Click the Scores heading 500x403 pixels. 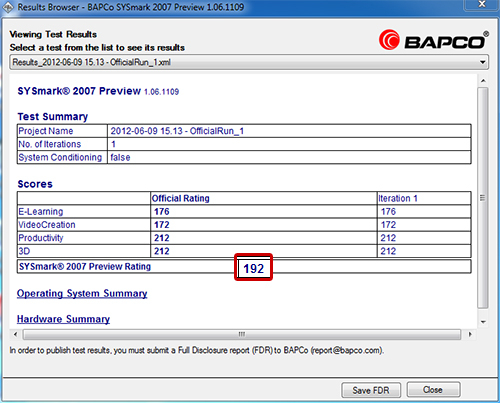pyautogui.click(x=35, y=184)
